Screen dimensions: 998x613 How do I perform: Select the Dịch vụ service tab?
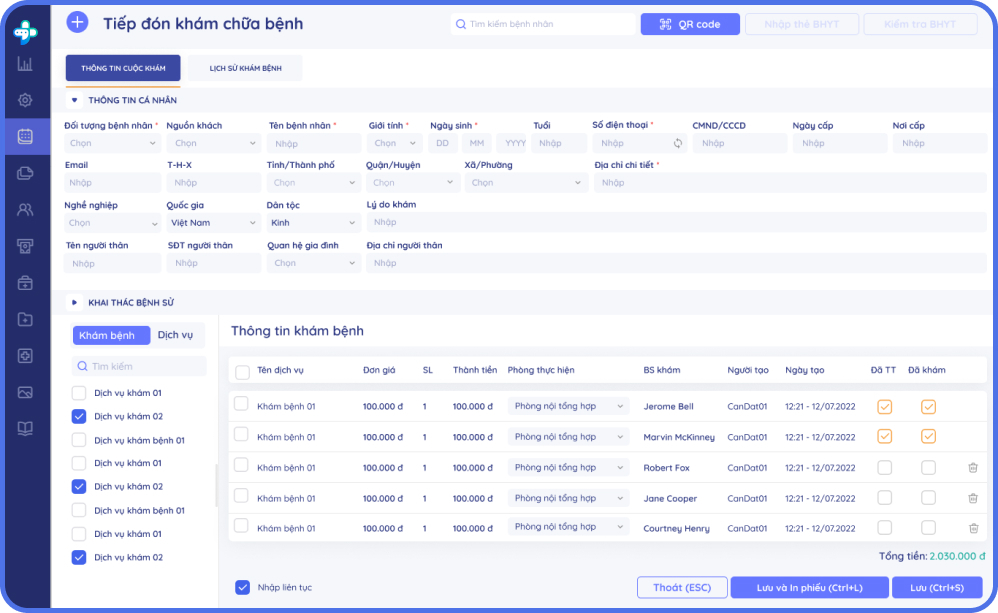pyautogui.click(x=176, y=335)
